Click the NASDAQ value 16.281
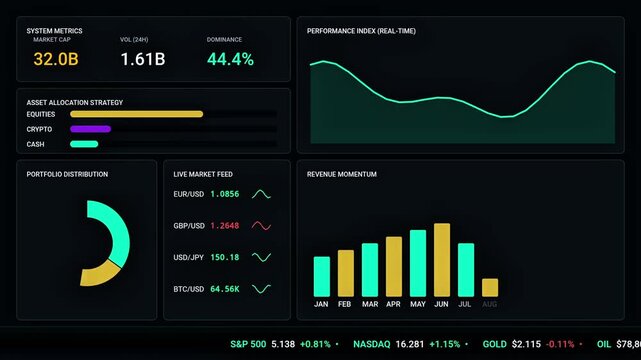Viewport: 641px width, 360px height. click(x=410, y=344)
